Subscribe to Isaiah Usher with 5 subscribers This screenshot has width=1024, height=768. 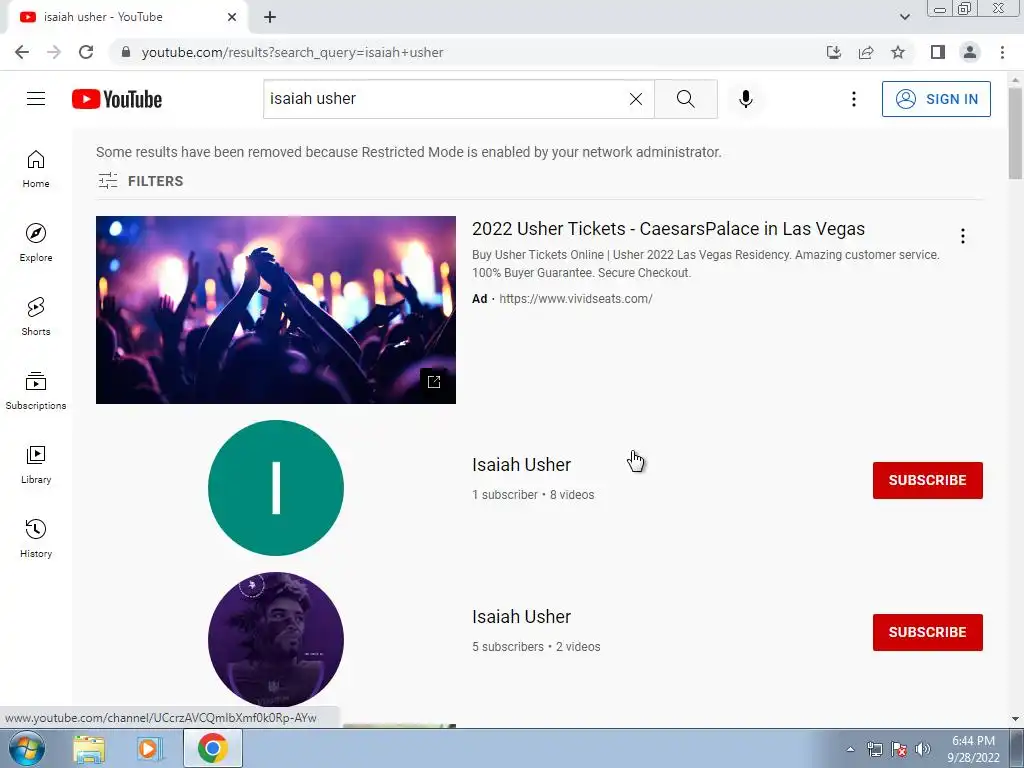point(927,632)
